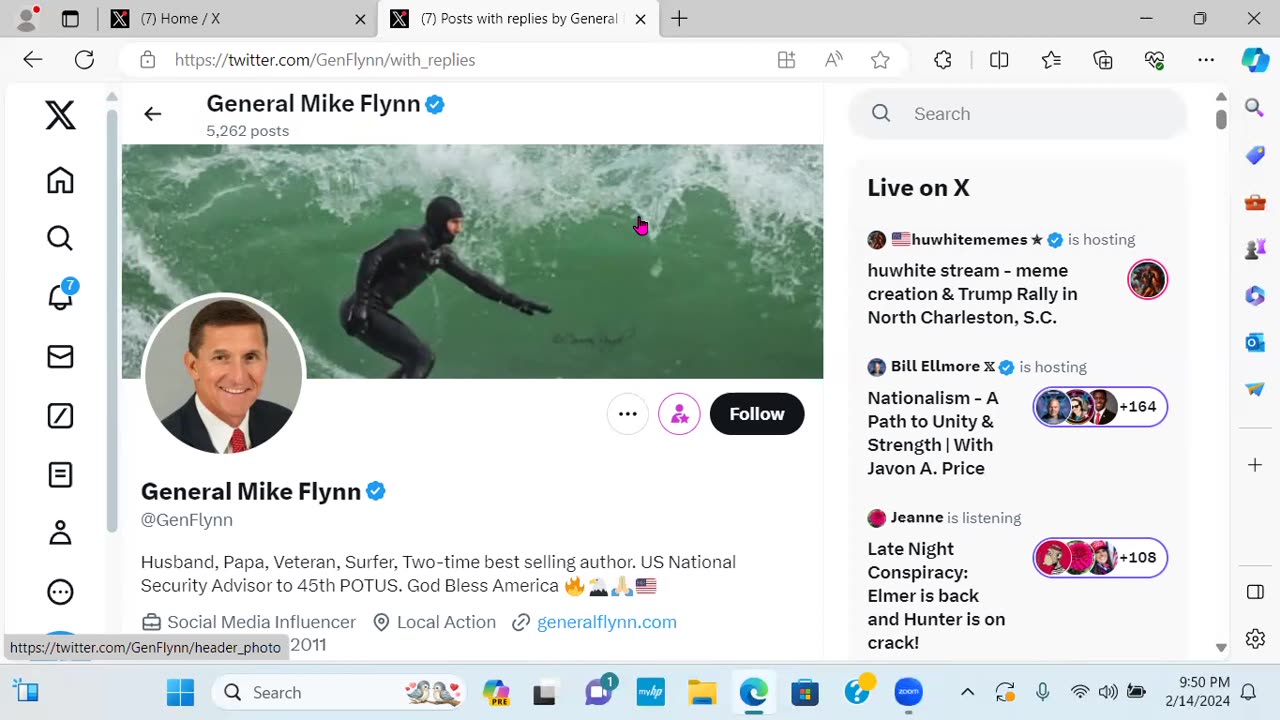The height and width of the screenshot is (720, 1280).
Task: Click +108 listeners avatar group
Action: 1099,557
